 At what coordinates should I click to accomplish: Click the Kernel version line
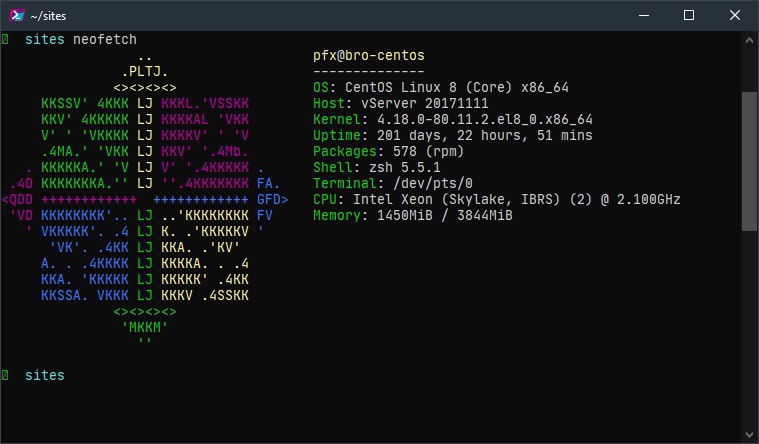click(453, 120)
